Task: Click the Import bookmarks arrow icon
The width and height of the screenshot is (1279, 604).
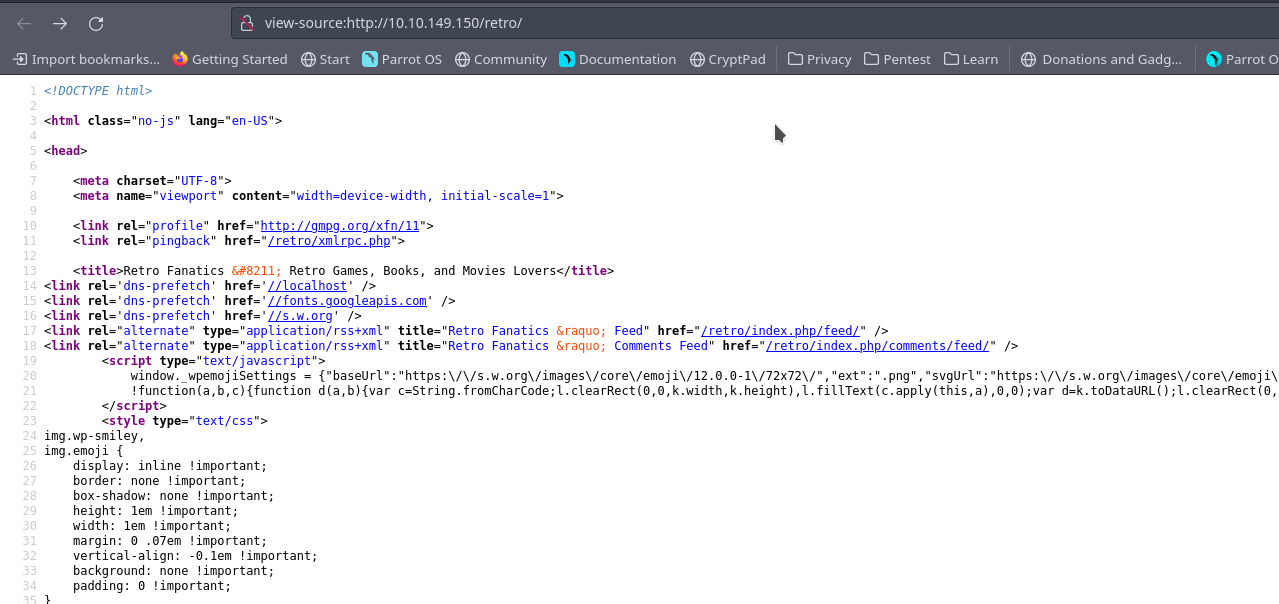Action: pos(20,59)
